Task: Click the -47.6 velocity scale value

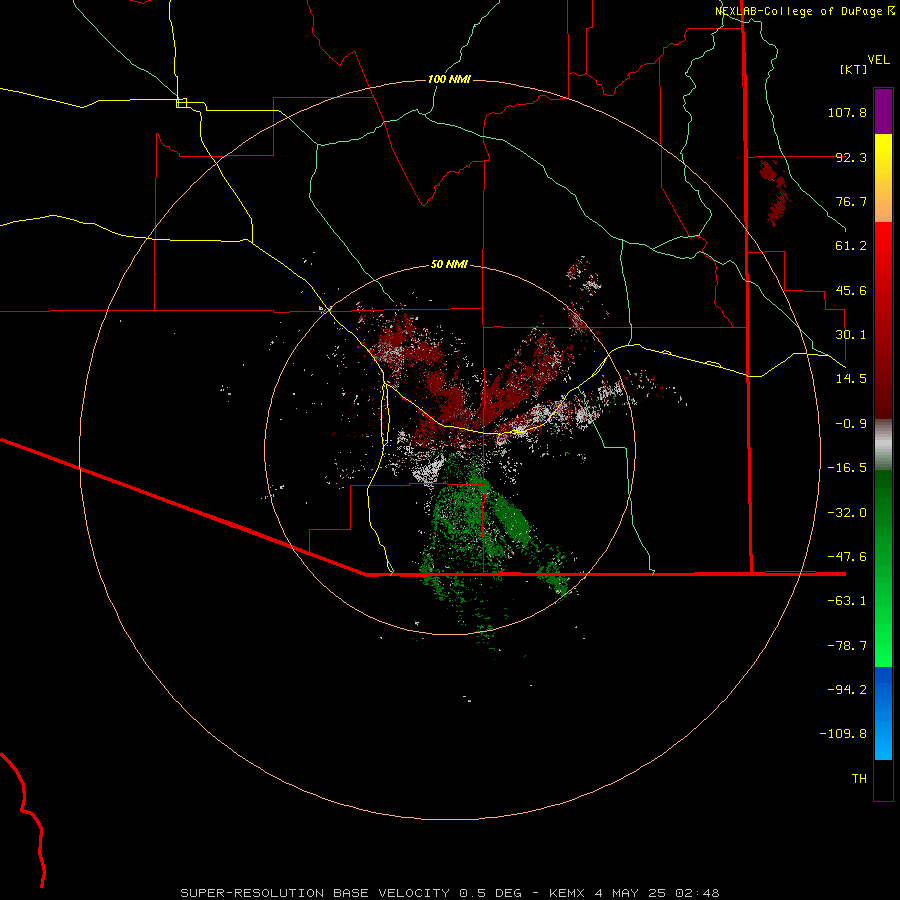Action: [847, 557]
